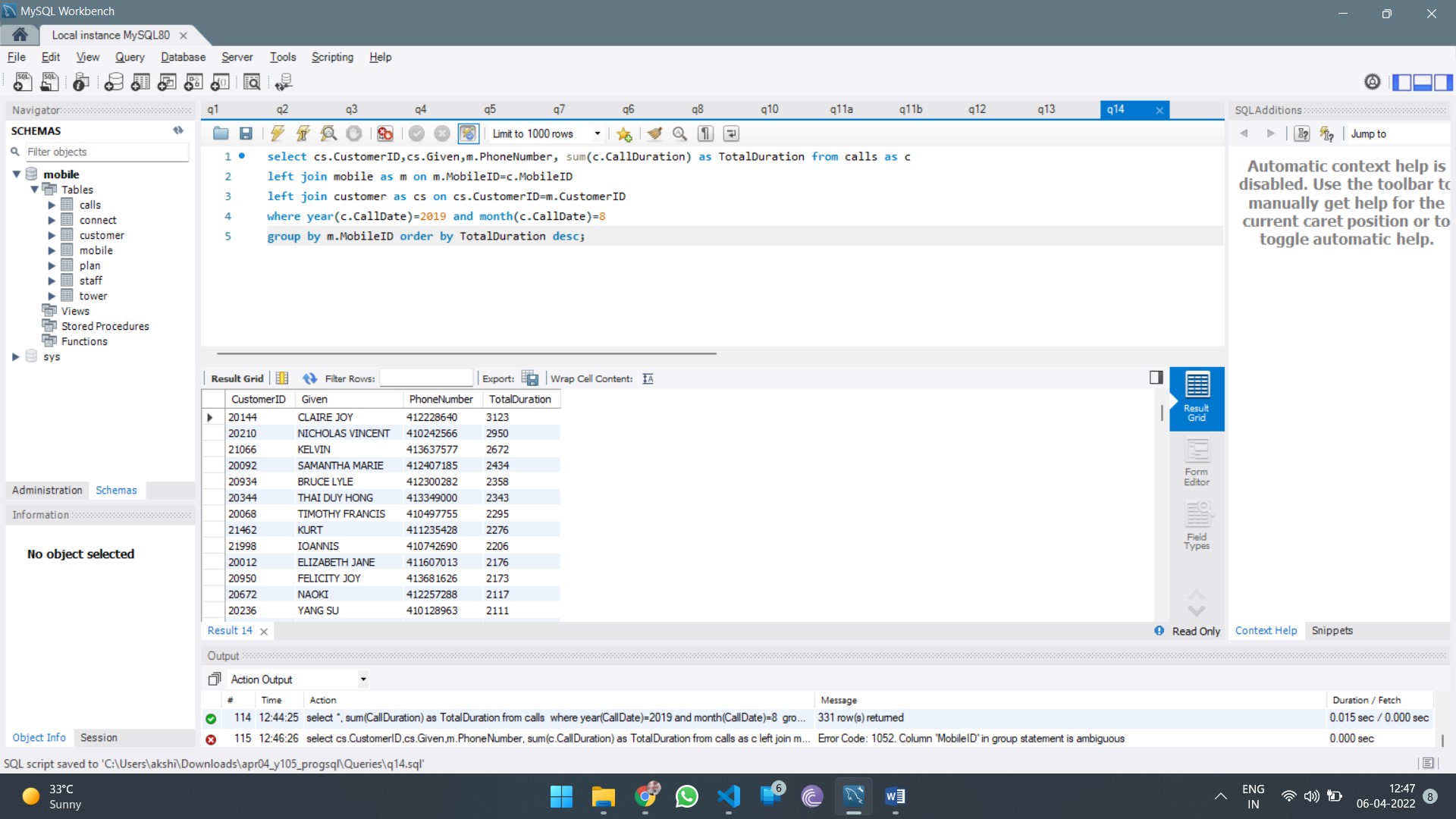Refresh schemas list icon
The height and width of the screenshot is (819, 1456).
[178, 130]
